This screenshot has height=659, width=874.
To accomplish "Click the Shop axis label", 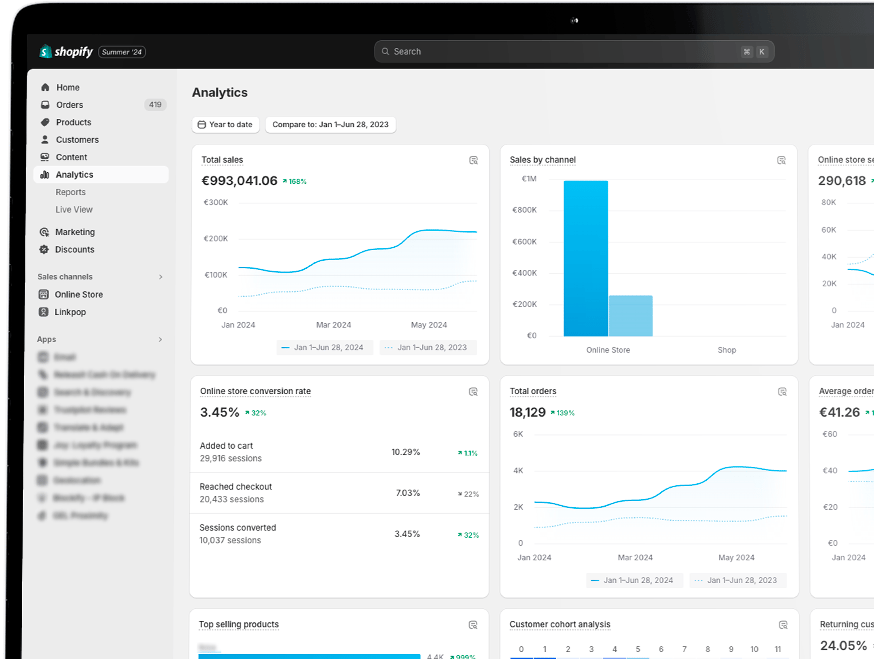I will [726, 350].
